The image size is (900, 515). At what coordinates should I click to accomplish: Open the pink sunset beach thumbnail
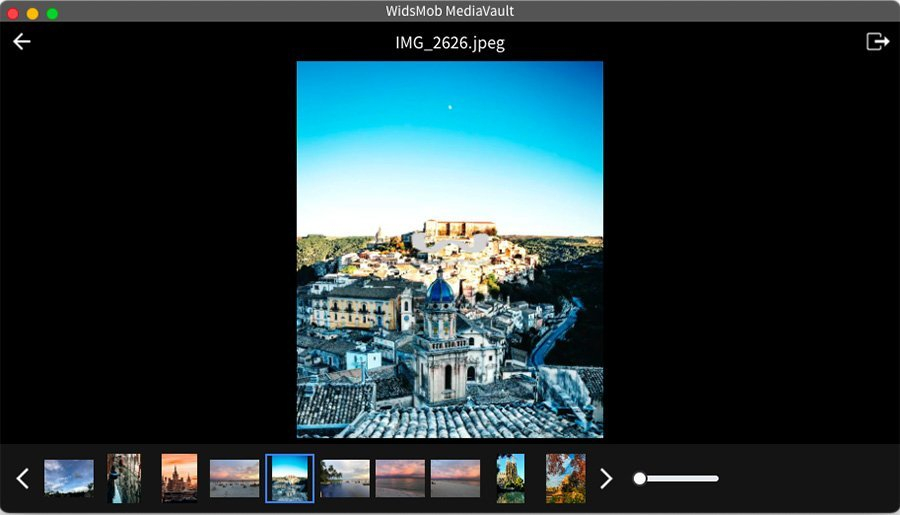click(x=234, y=478)
